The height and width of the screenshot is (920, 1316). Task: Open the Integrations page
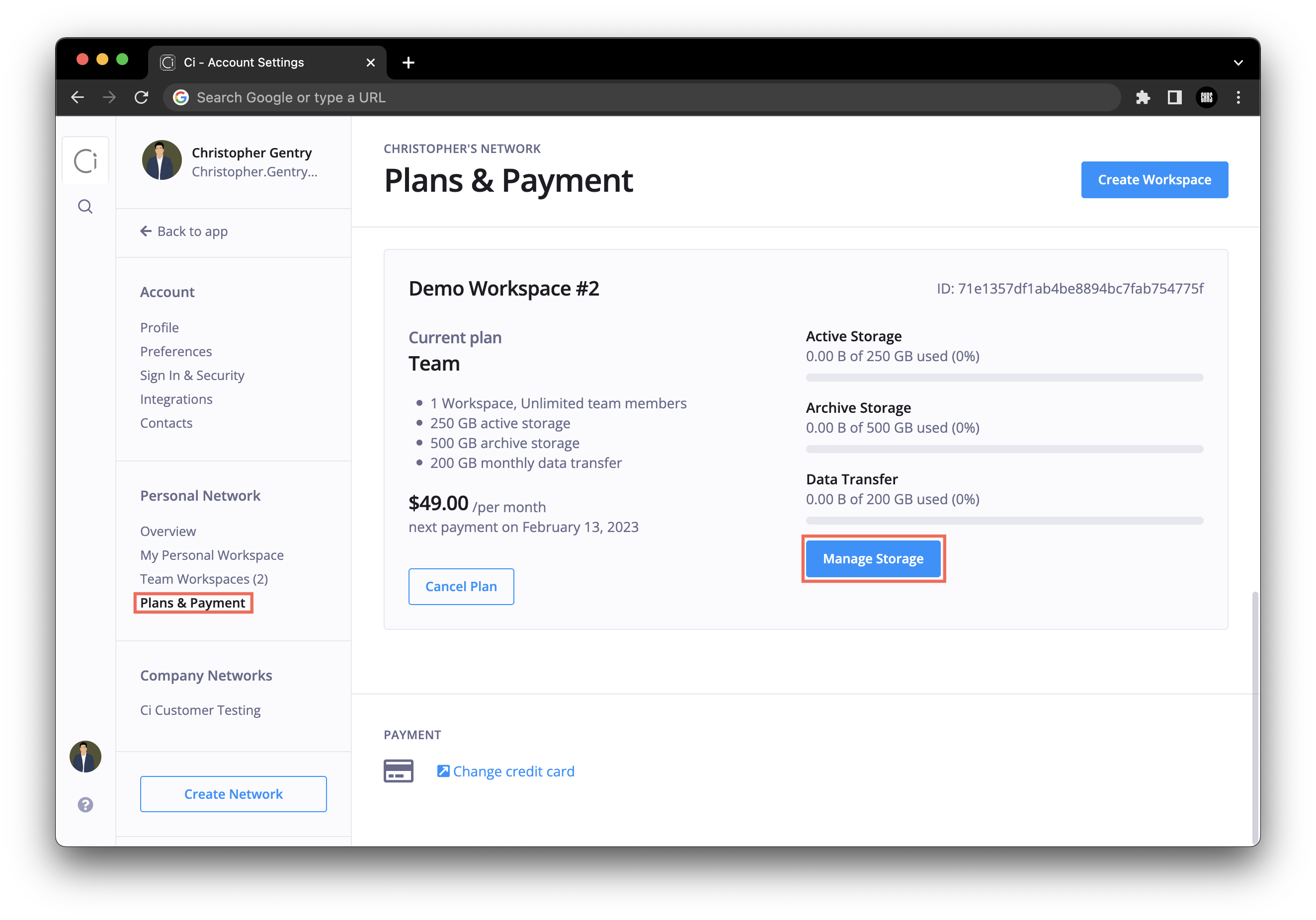(x=176, y=399)
